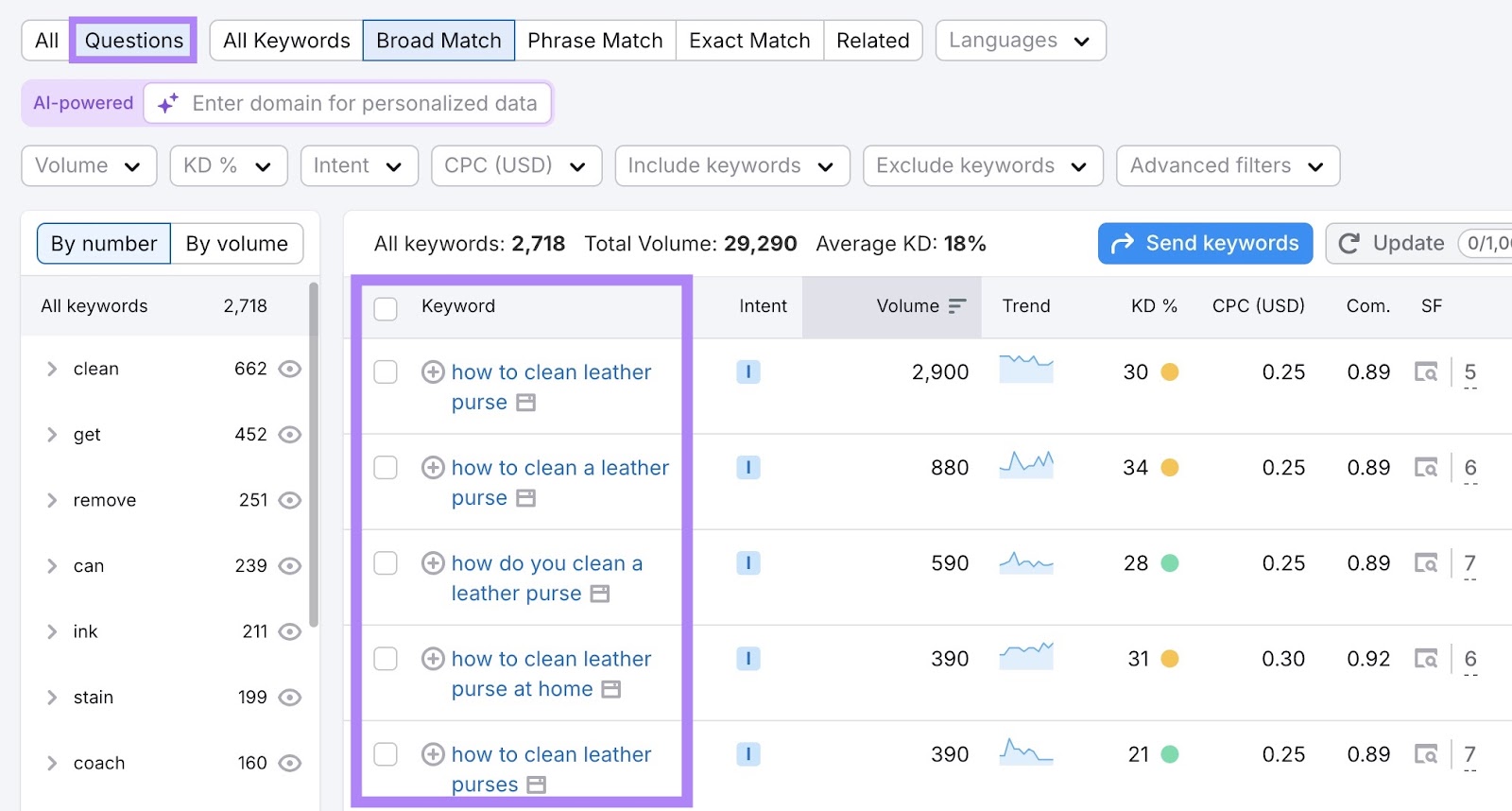Expand the 'remove' keyword group
This screenshot has height=811, width=1512.
(52, 500)
